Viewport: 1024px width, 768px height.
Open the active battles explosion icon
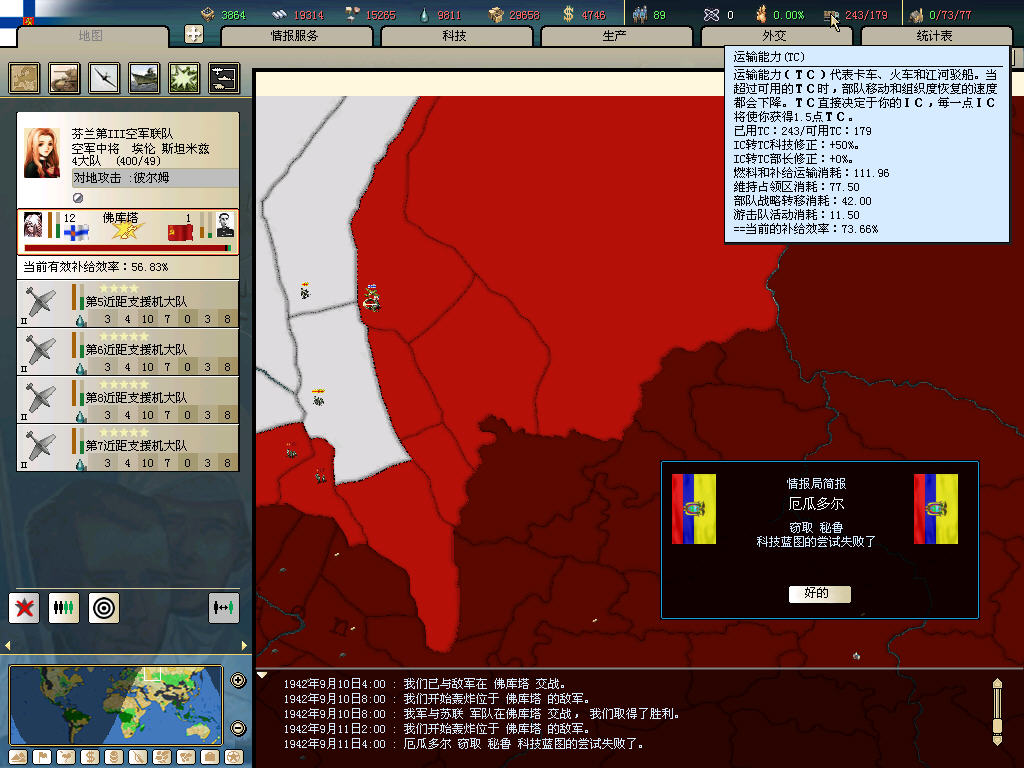[x=184, y=78]
